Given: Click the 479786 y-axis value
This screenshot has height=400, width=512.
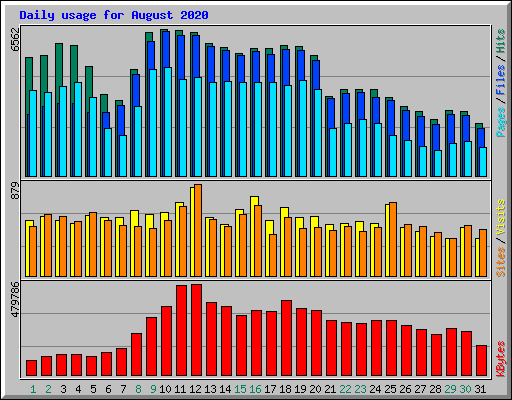Looking at the screenshot, I should pyautogui.click(x=15, y=299).
